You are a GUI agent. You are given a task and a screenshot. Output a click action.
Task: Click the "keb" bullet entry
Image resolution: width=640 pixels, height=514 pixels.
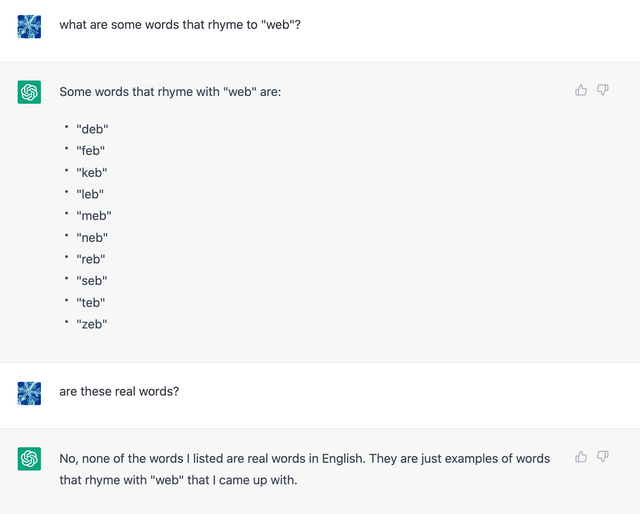point(92,172)
